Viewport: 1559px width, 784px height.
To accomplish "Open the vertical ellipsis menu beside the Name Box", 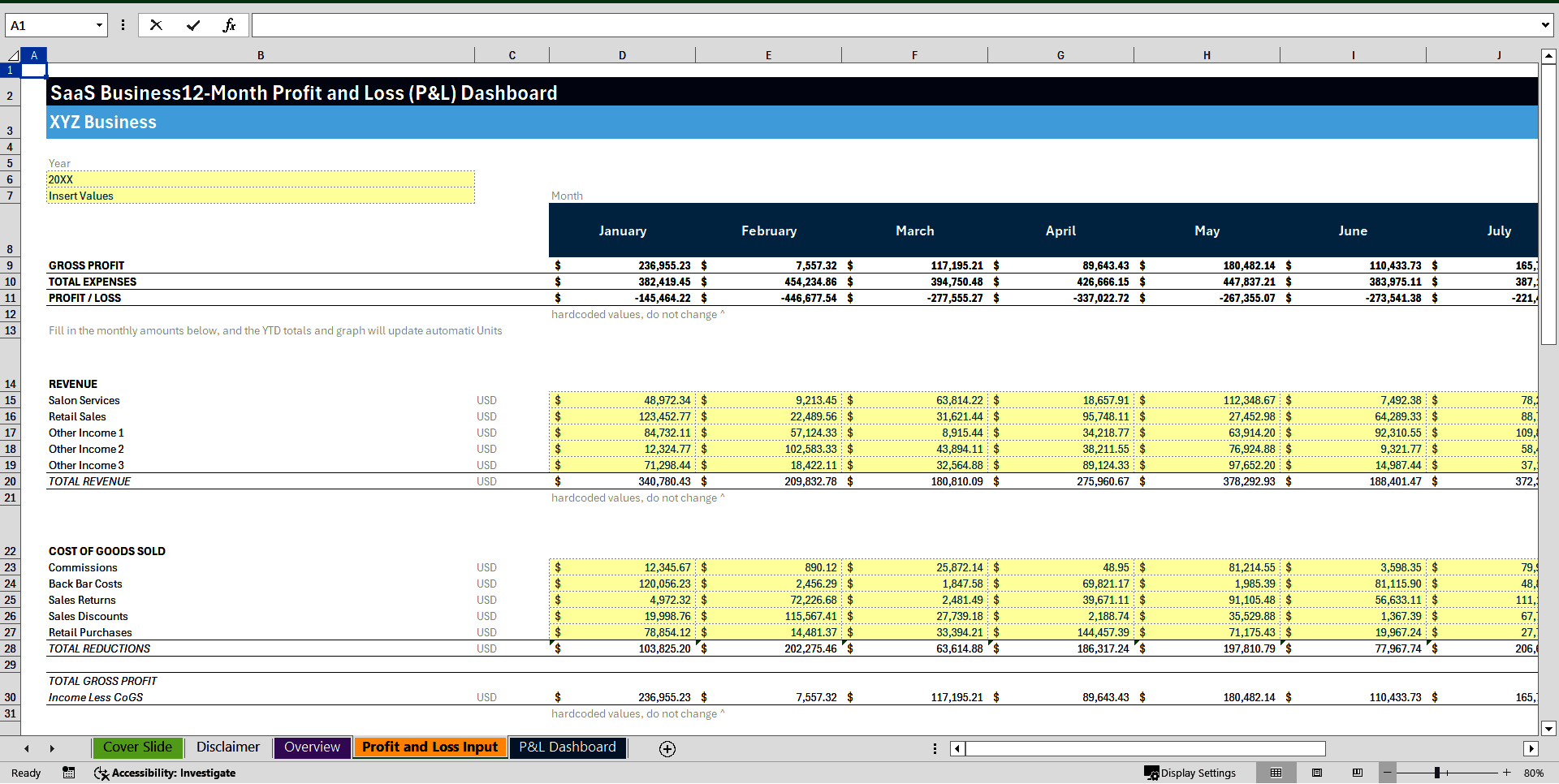I will coord(123,24).
